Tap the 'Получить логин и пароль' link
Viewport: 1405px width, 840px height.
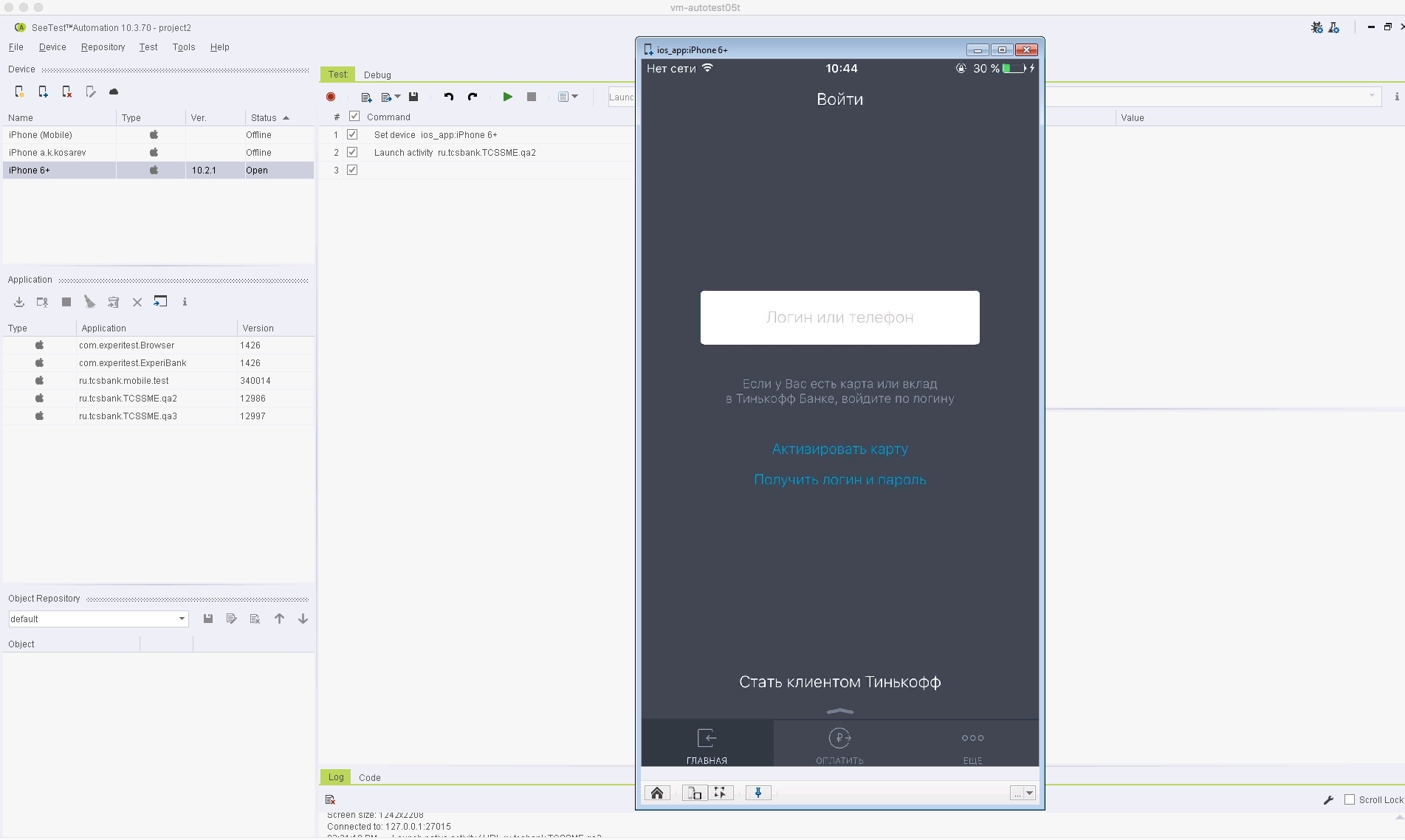click(x=839, y=480)
